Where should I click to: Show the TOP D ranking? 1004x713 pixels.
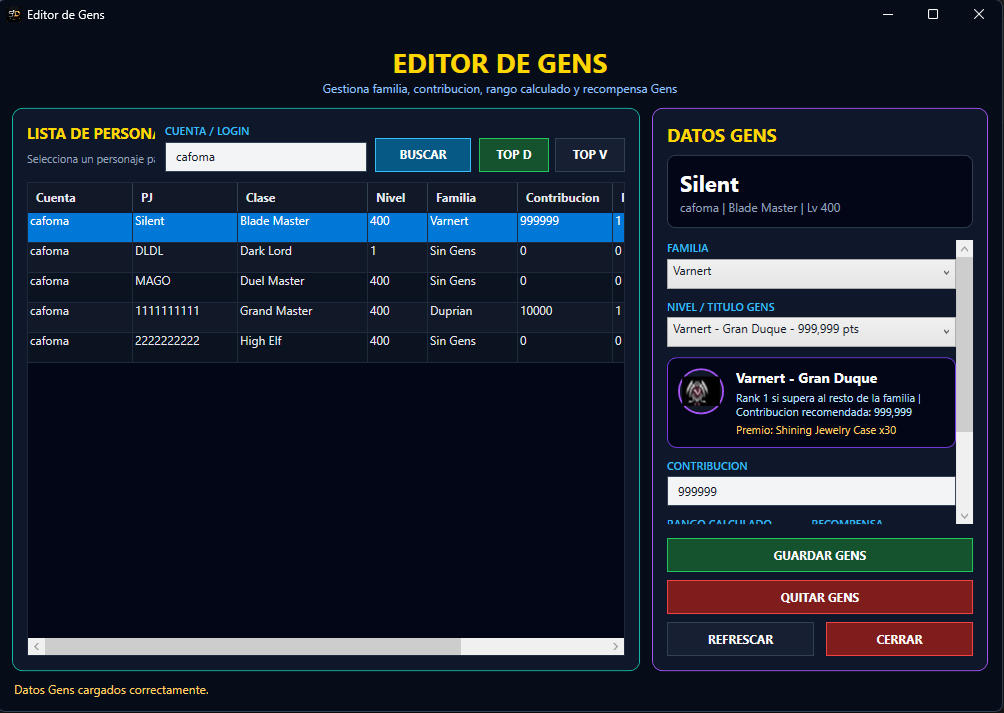pos(514,155)
